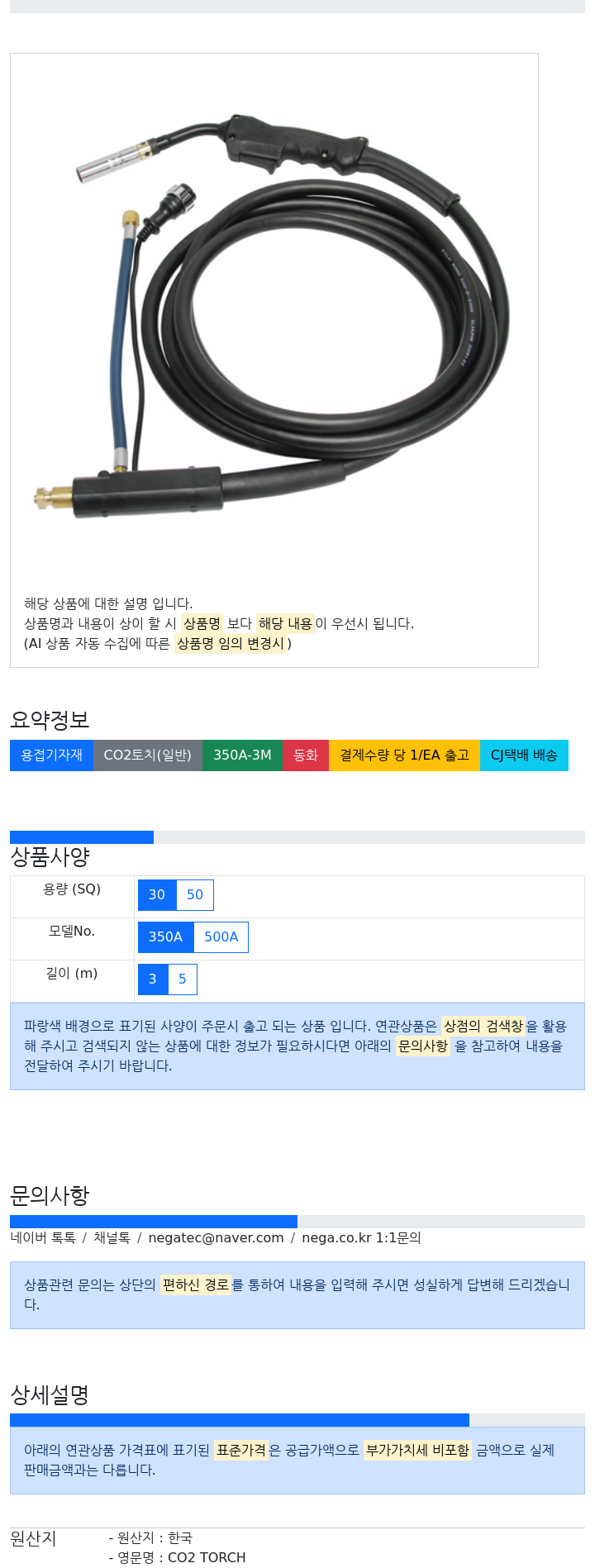Click the 상세설명 section progress bar
The width and height of the screenshot is (595, 1568).
[x=240, y=1420]
